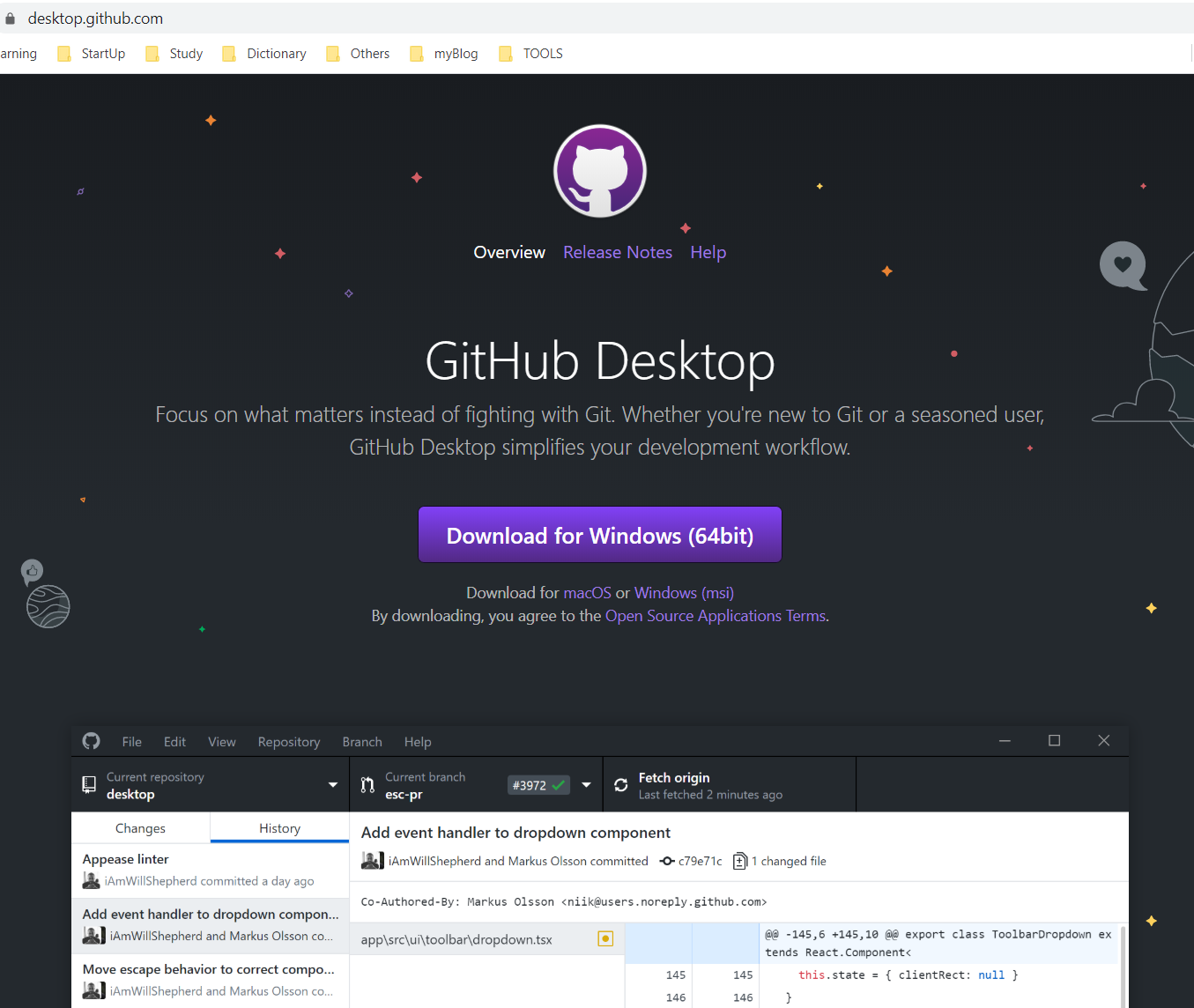Open the Help link under the logo
The height and width of the screenshot is (1008, 1194).
pos(708,252)
